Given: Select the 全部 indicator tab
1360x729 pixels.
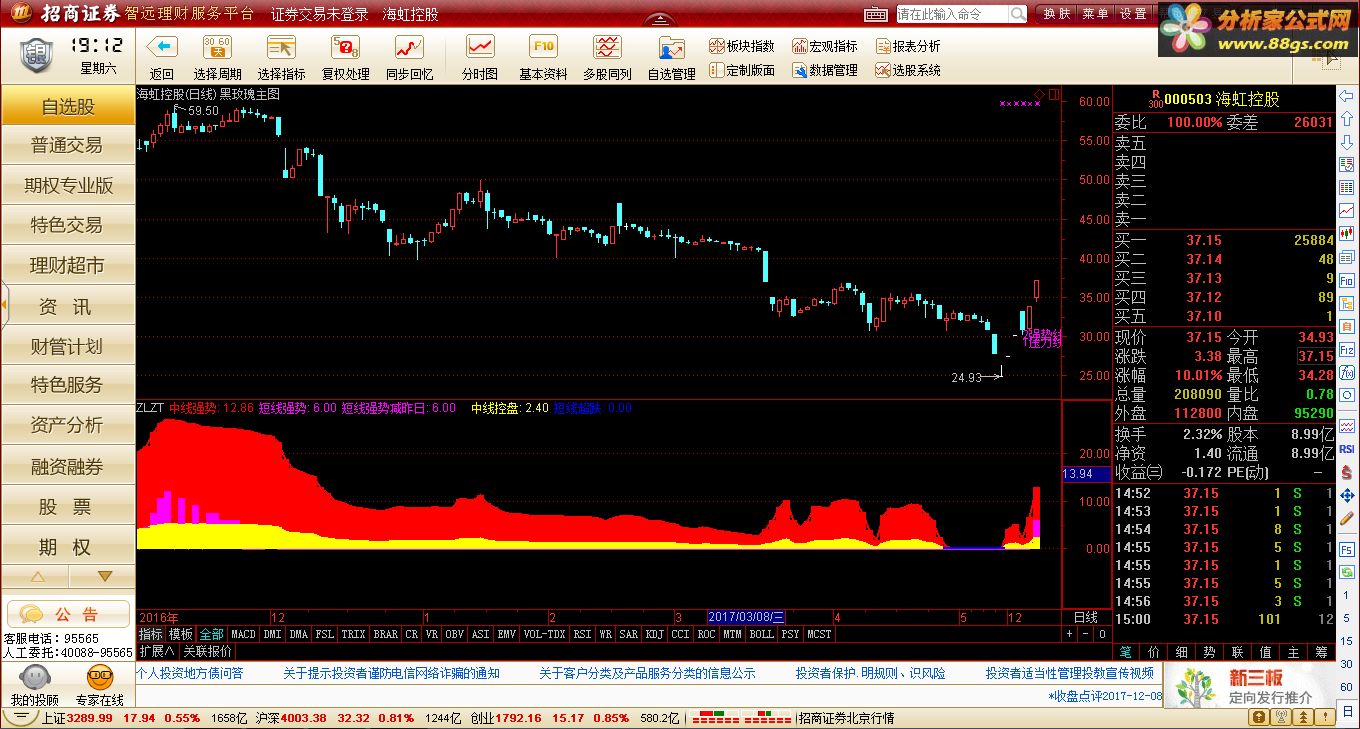Looking at the screenshot, I should point(211,634).
